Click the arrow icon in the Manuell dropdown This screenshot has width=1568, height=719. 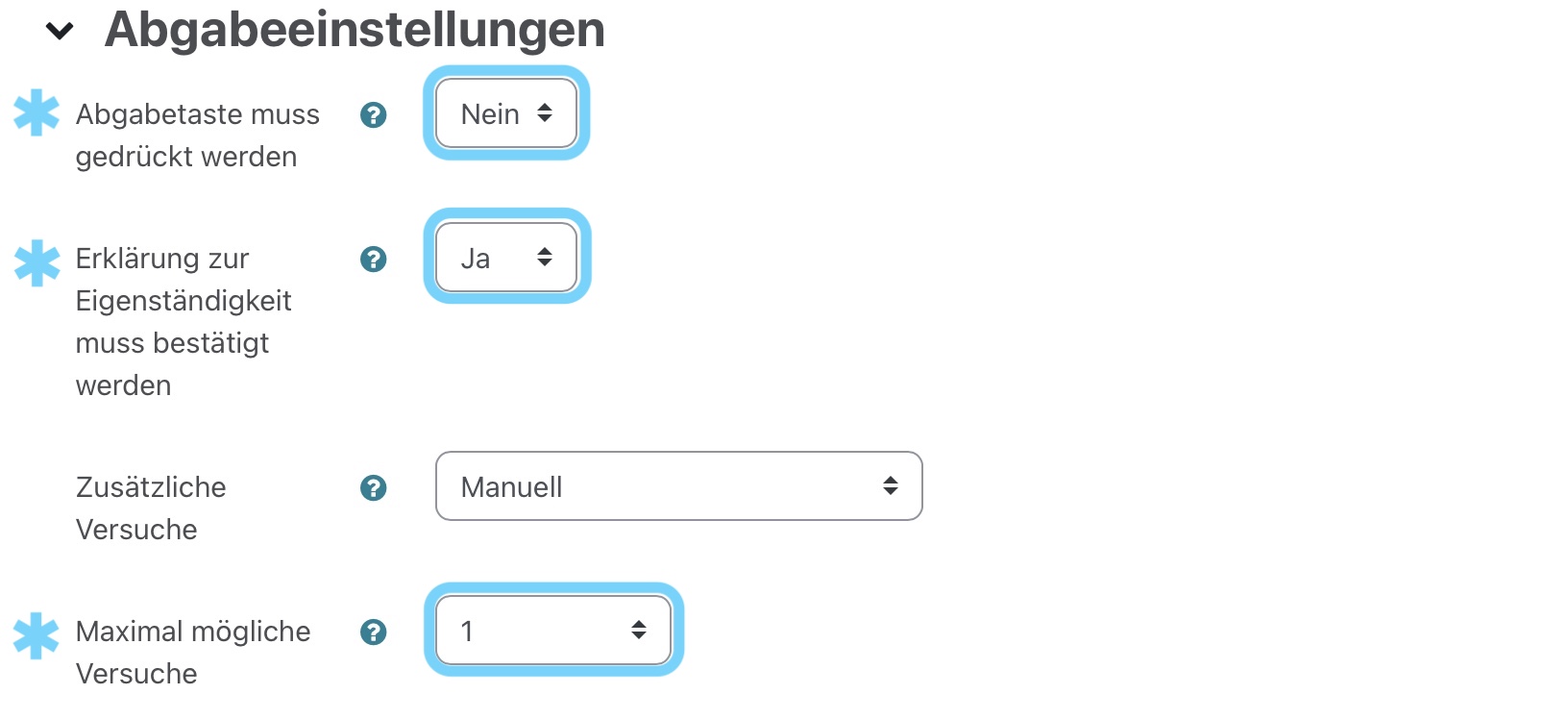890,486
